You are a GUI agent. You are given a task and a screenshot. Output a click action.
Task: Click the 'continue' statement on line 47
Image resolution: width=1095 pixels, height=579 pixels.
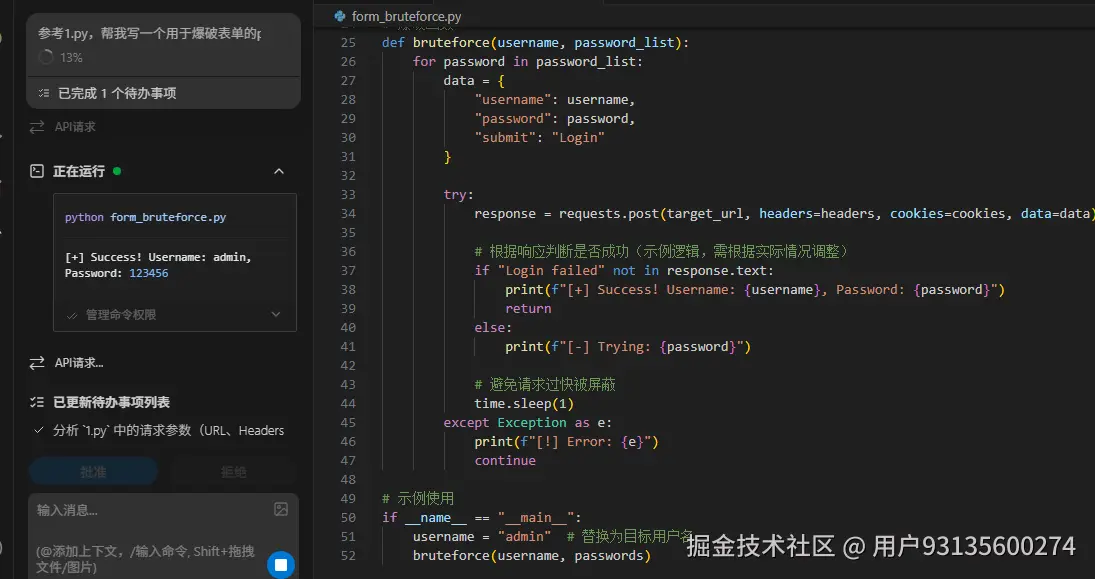coord(505,460)
